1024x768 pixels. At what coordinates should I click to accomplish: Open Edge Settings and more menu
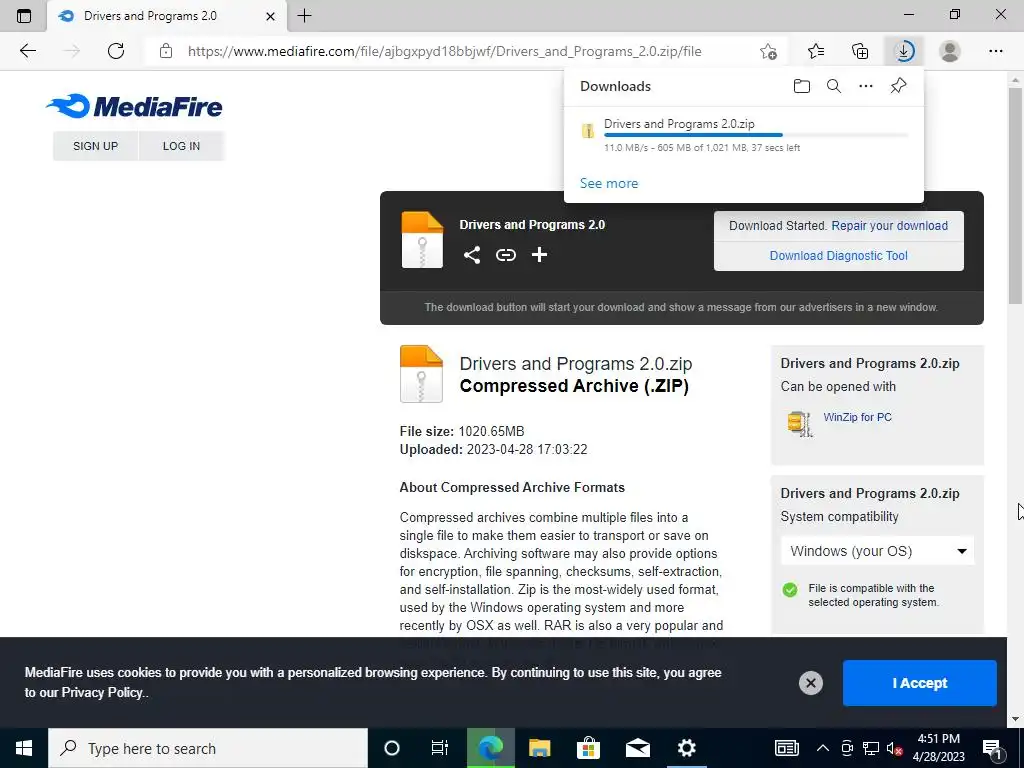995,51
